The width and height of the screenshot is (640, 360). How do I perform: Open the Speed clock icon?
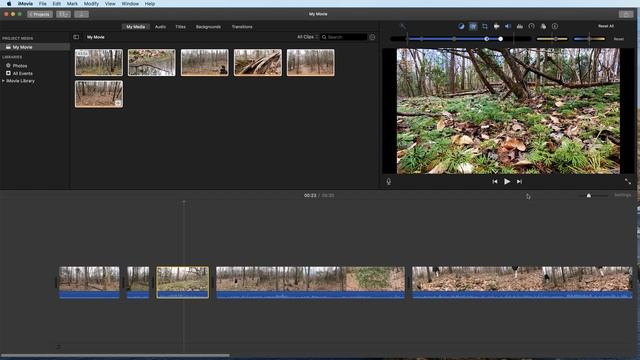531,26
